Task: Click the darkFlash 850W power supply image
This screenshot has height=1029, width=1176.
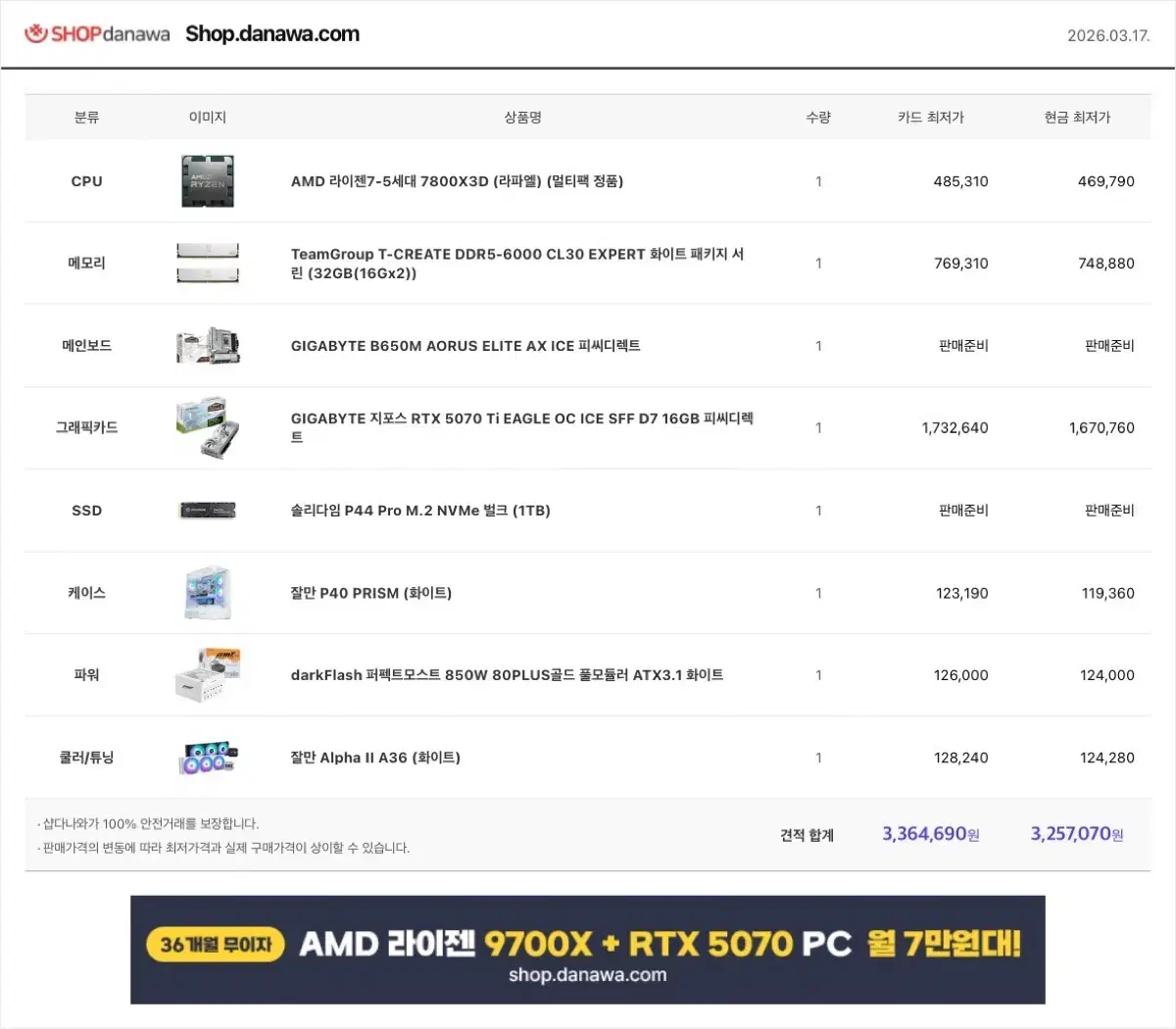Action: tap(208, 675)
